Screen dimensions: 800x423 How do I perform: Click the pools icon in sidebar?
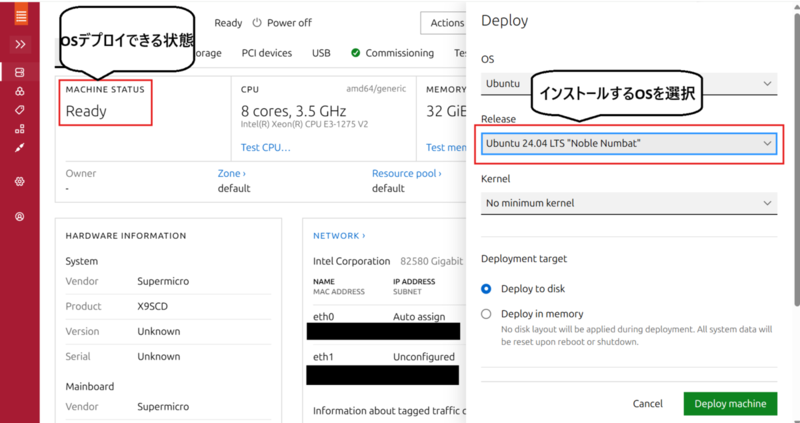coord(20,92)
